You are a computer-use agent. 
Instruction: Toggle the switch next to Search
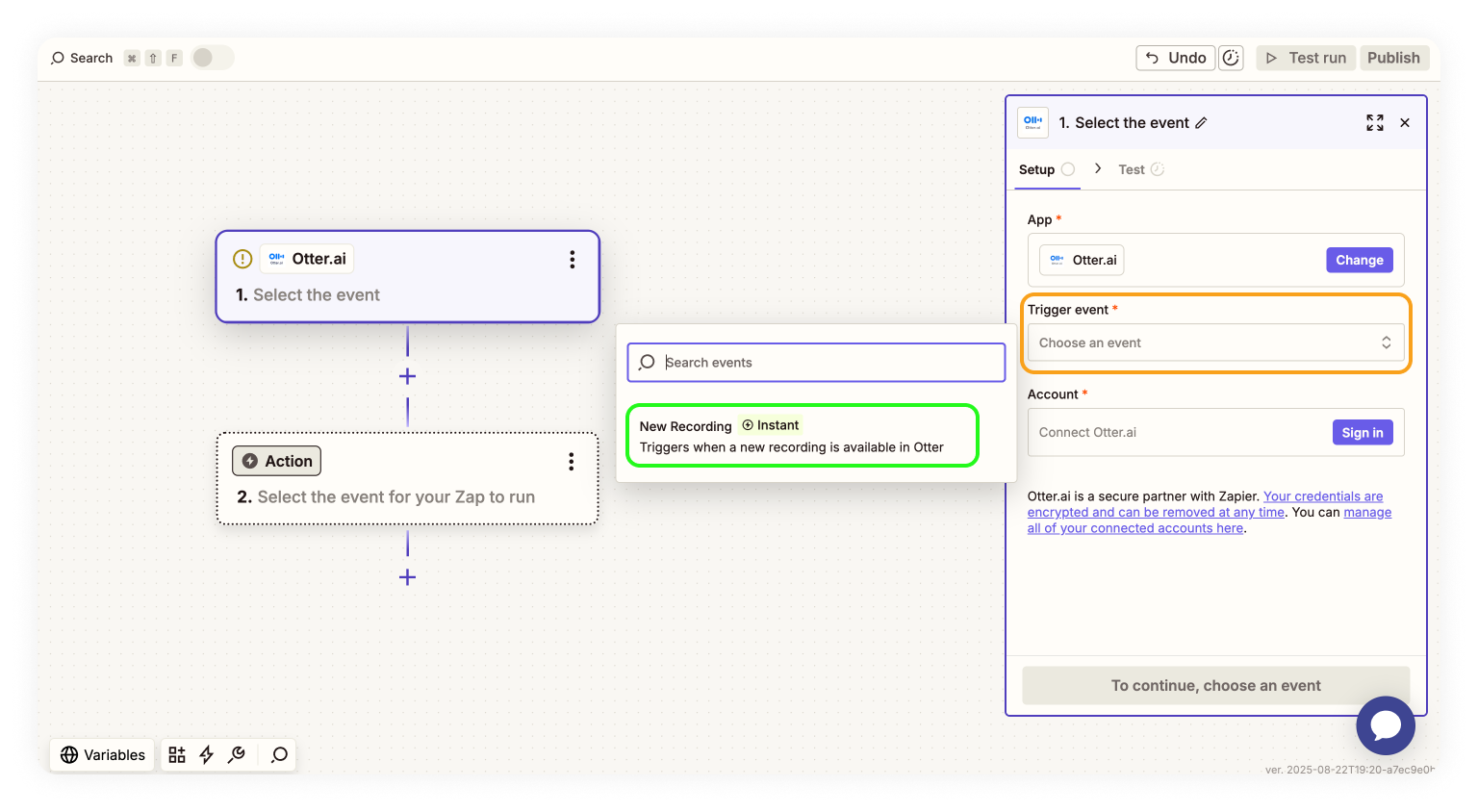(x=212, y=58)
